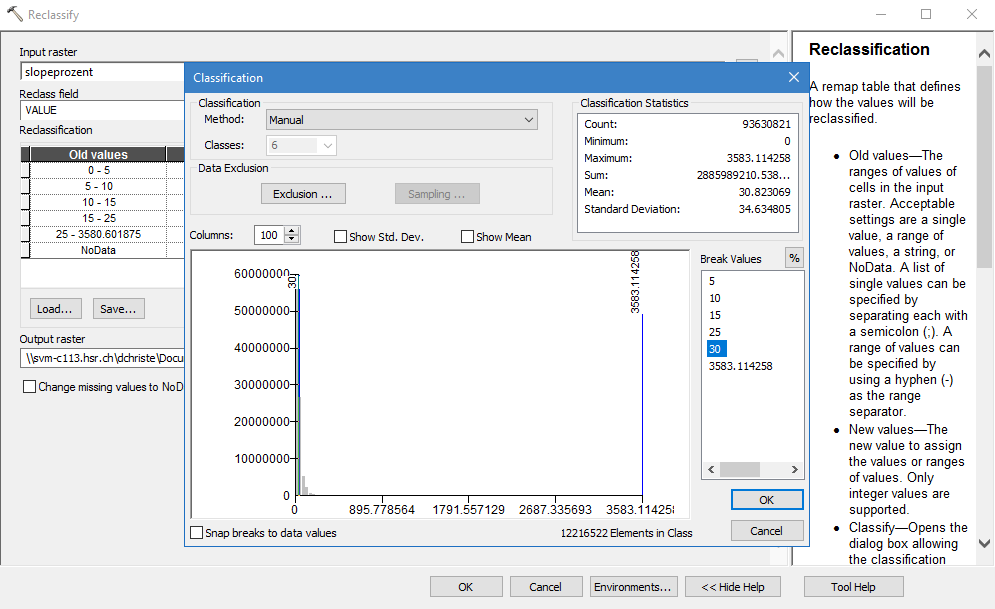
Task: Select break value 15 in the list
Action: pos(715,315)
